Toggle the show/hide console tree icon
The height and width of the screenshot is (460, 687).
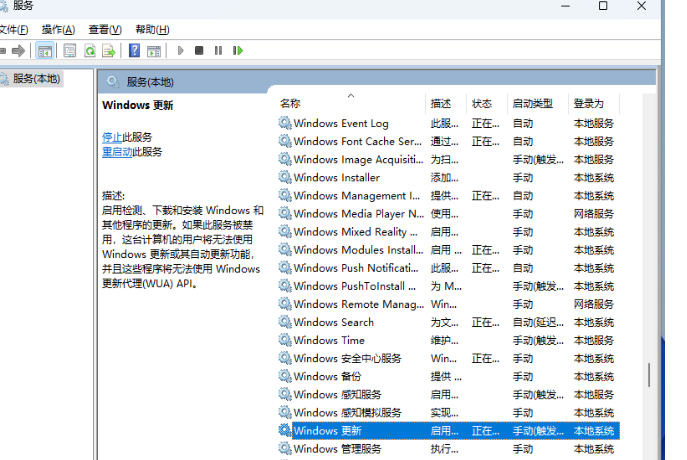pyautogui.click(x=45, y=51)
